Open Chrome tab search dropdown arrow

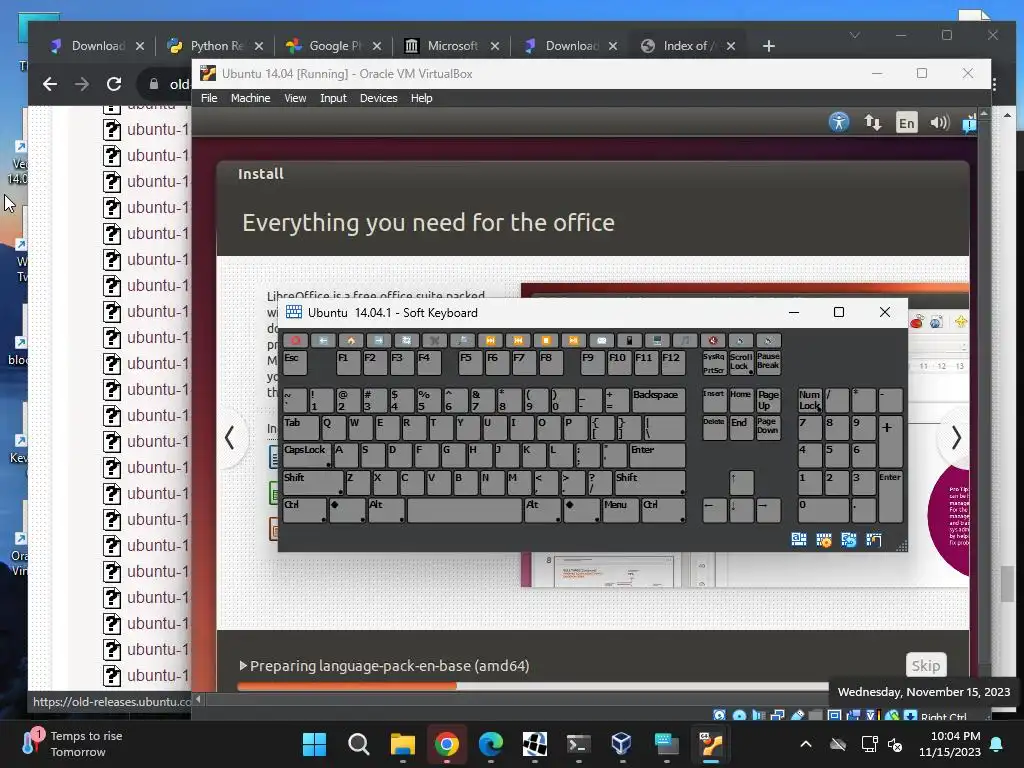click(x=854, y=35)
